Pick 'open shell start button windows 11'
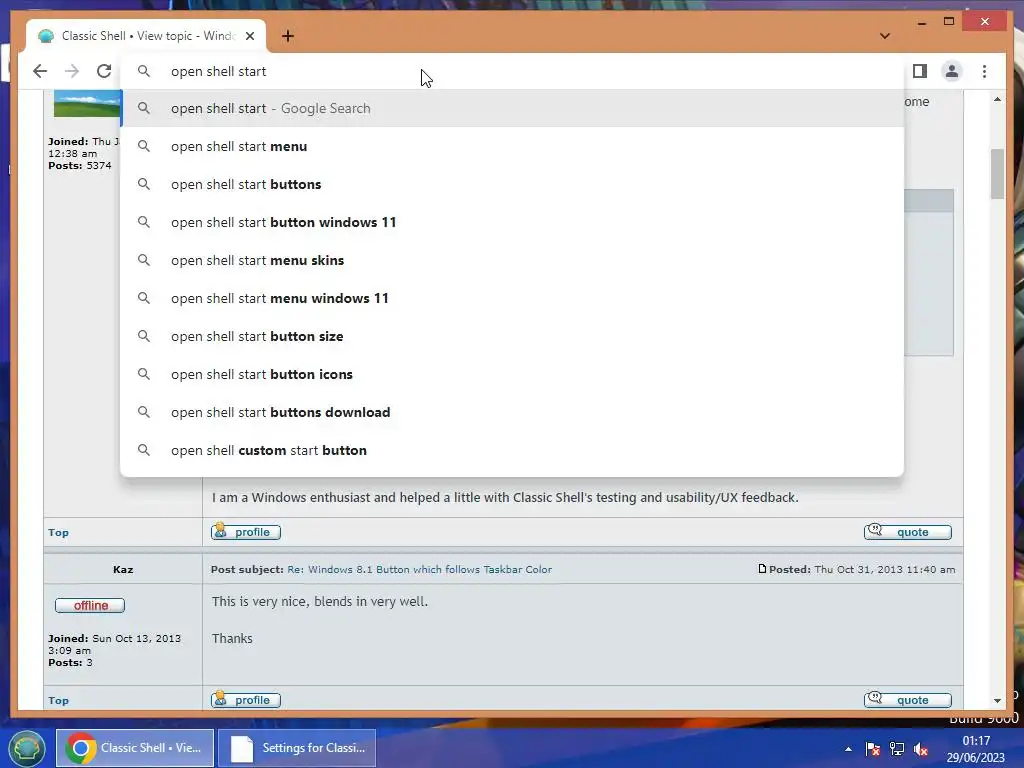Screen dimensions: 1024x768 point(512,222)
